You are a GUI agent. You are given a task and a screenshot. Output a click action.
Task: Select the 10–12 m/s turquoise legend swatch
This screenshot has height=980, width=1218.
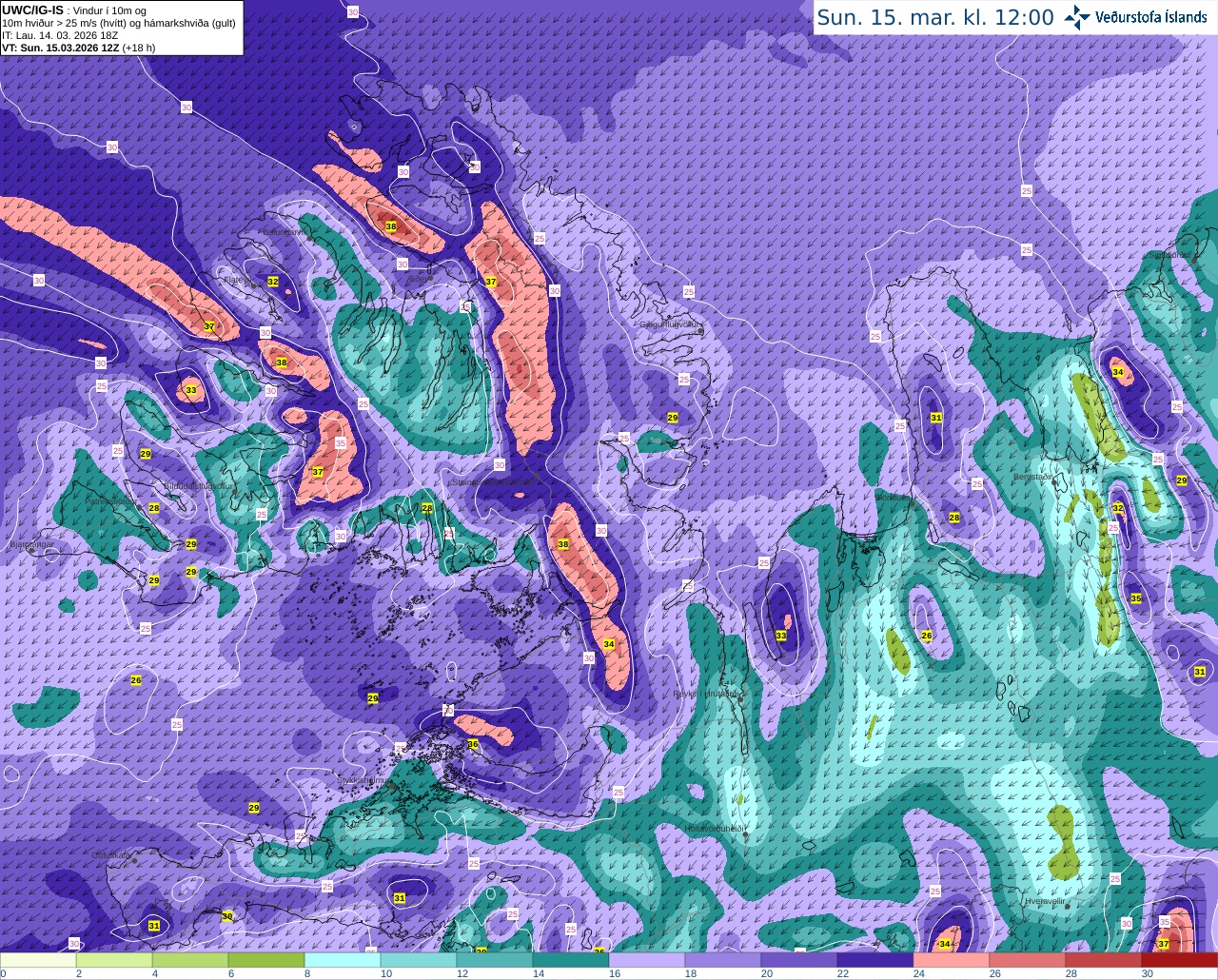click(419, 960)
